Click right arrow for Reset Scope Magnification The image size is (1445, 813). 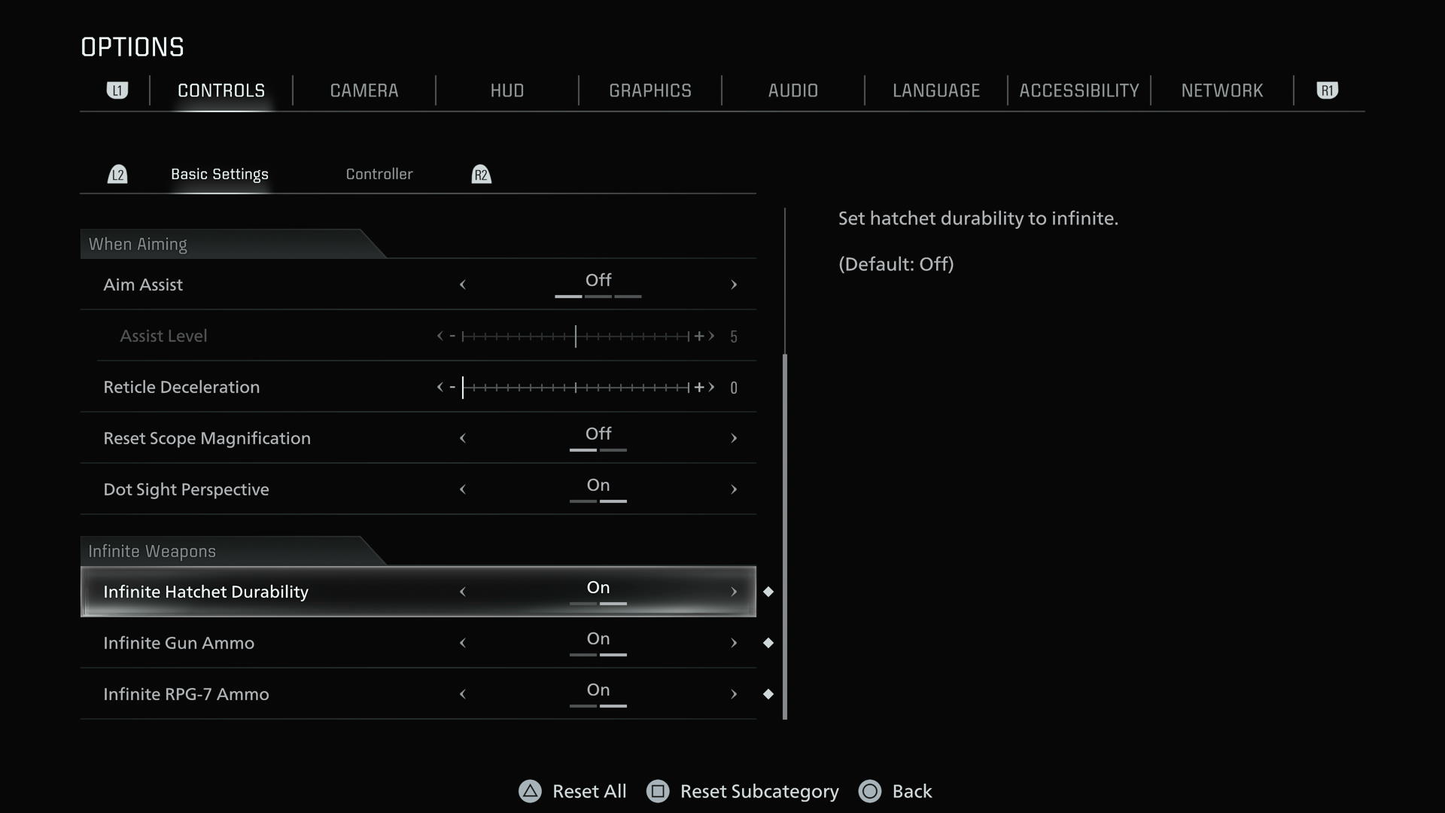click(x=734, y=438)
